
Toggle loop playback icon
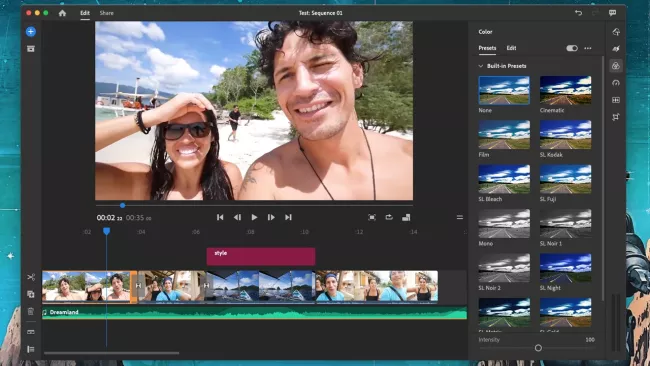pos(389,217)
